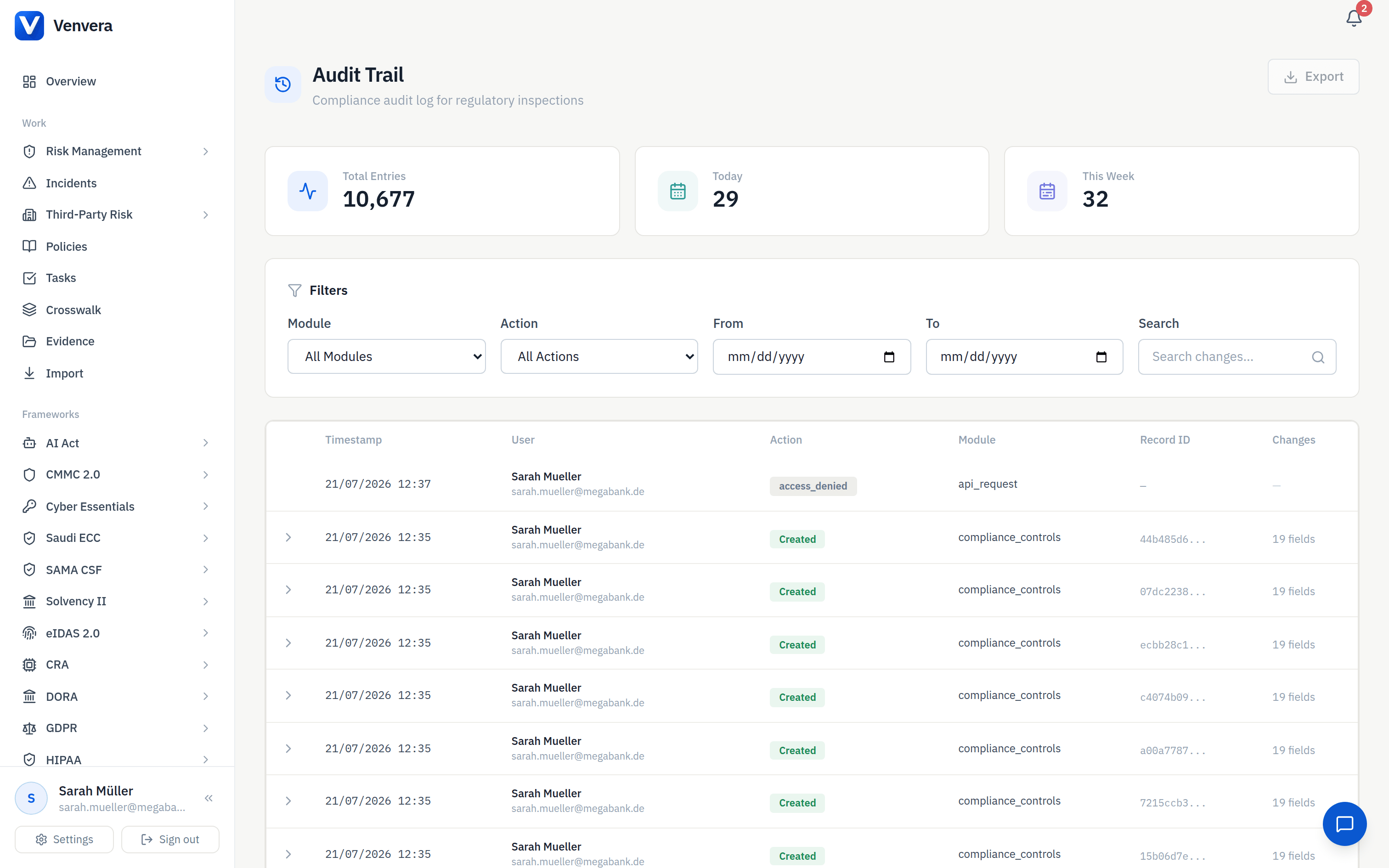Navigate to Tasks
1389x868 pixels.
pyautogui.click(x=117, y=278)
